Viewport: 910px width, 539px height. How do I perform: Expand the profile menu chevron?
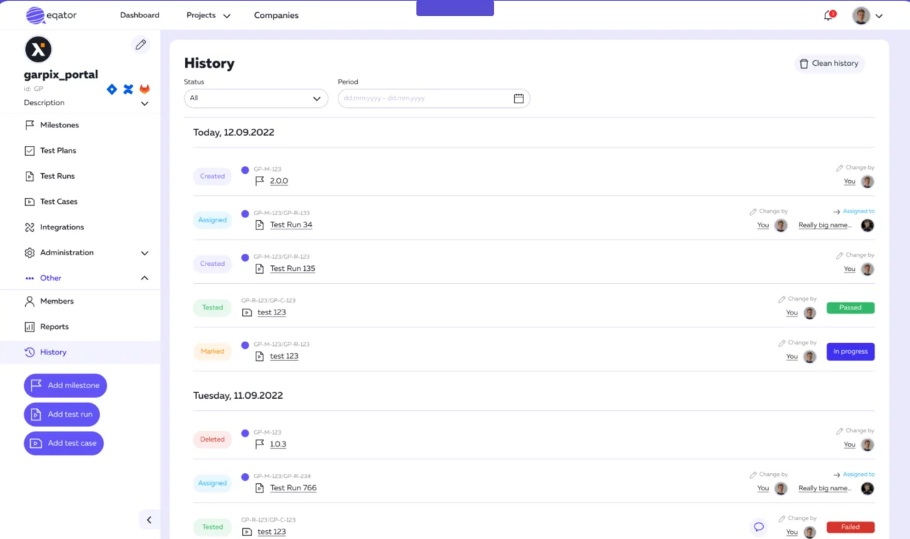[x=879, y=16]
